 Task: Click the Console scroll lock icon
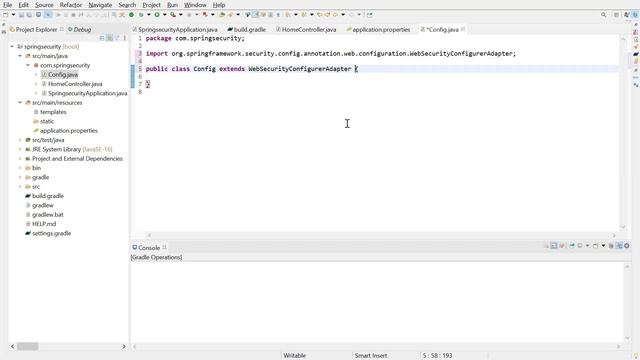(554, 246)
